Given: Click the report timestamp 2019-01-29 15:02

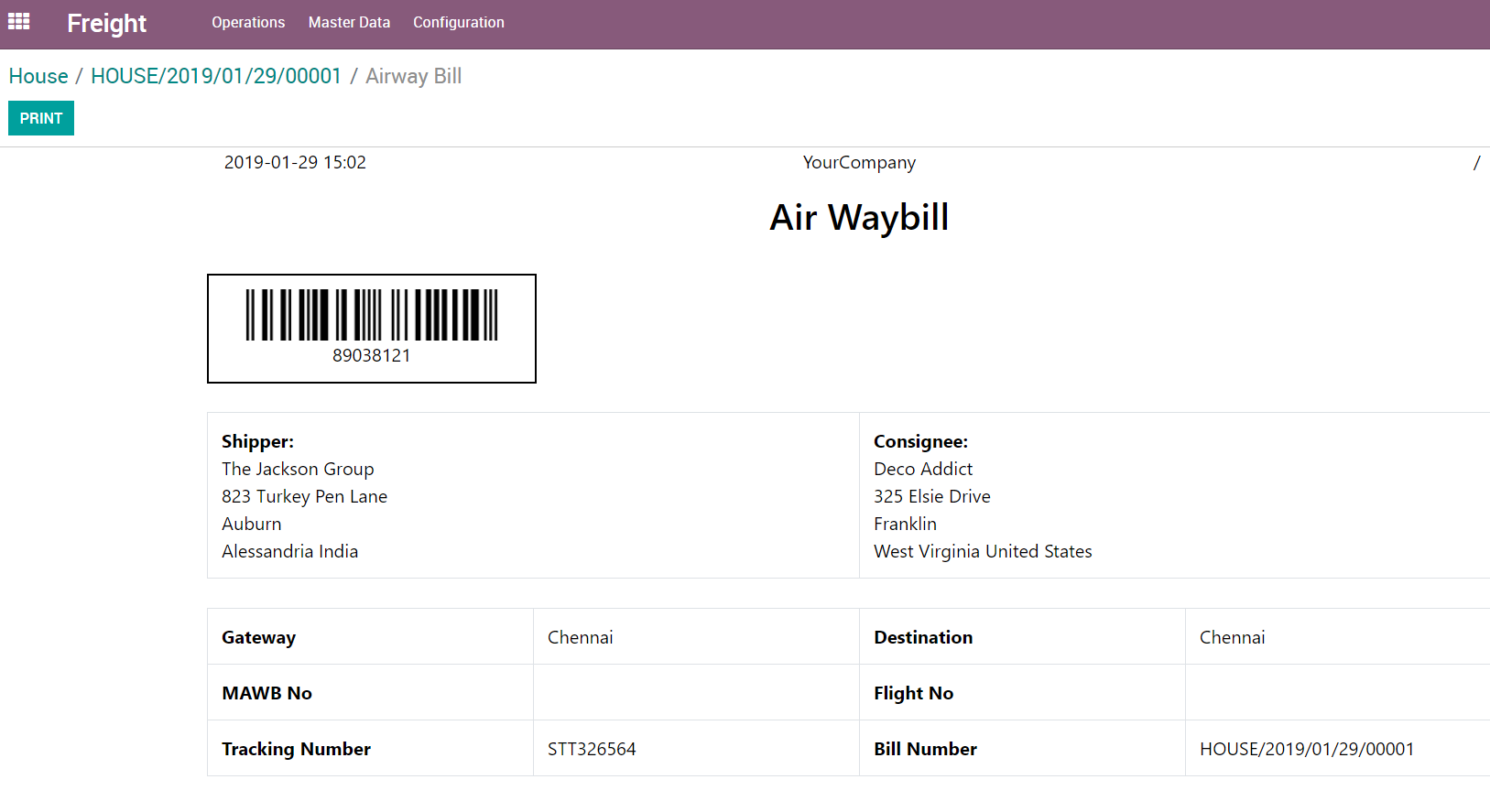Looking at the screenshot, I should point(295,163).
